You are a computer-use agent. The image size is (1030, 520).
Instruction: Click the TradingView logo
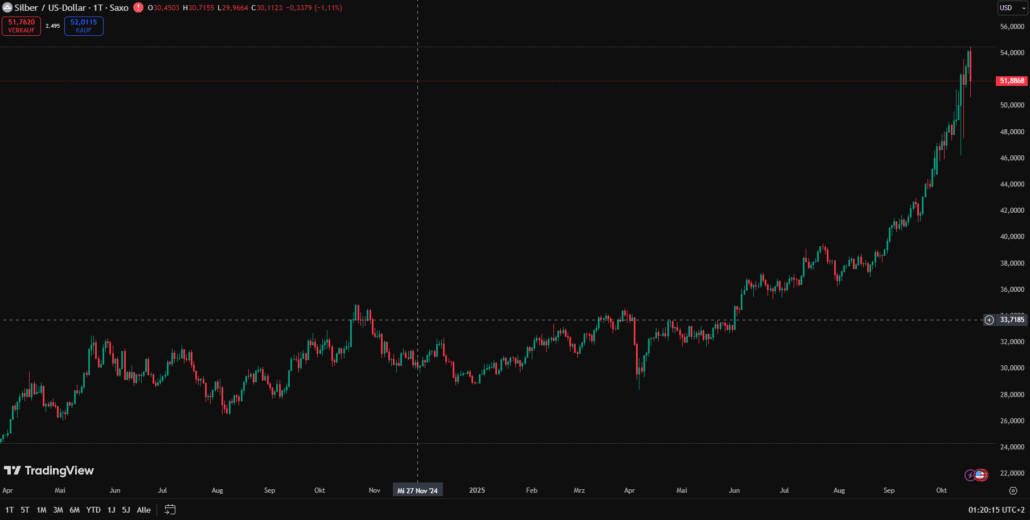(48, 471)
